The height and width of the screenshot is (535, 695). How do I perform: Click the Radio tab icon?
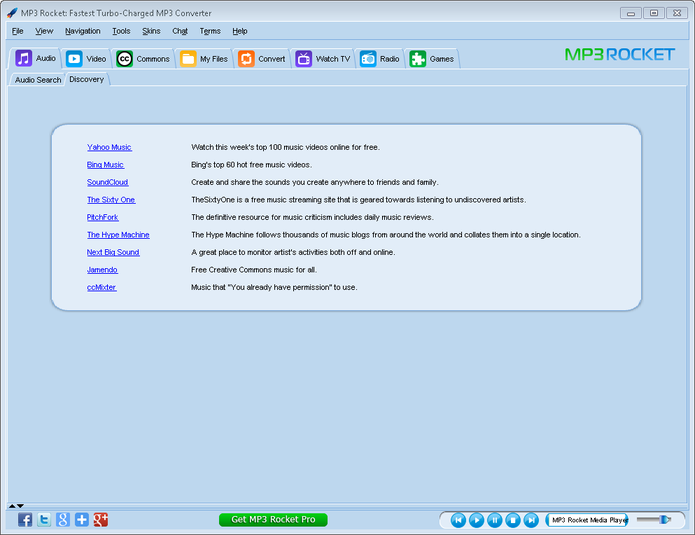pyautogui.click(x=368, y=59)
